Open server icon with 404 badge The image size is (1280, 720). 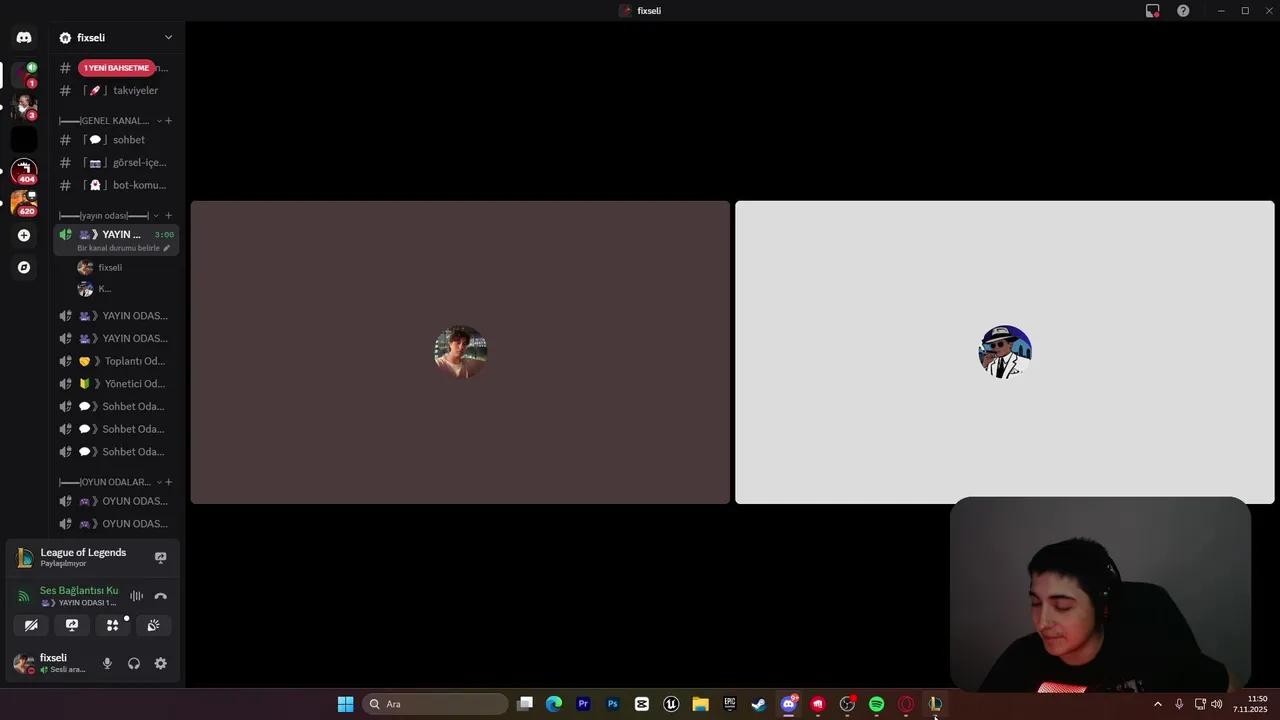point(24,171)
